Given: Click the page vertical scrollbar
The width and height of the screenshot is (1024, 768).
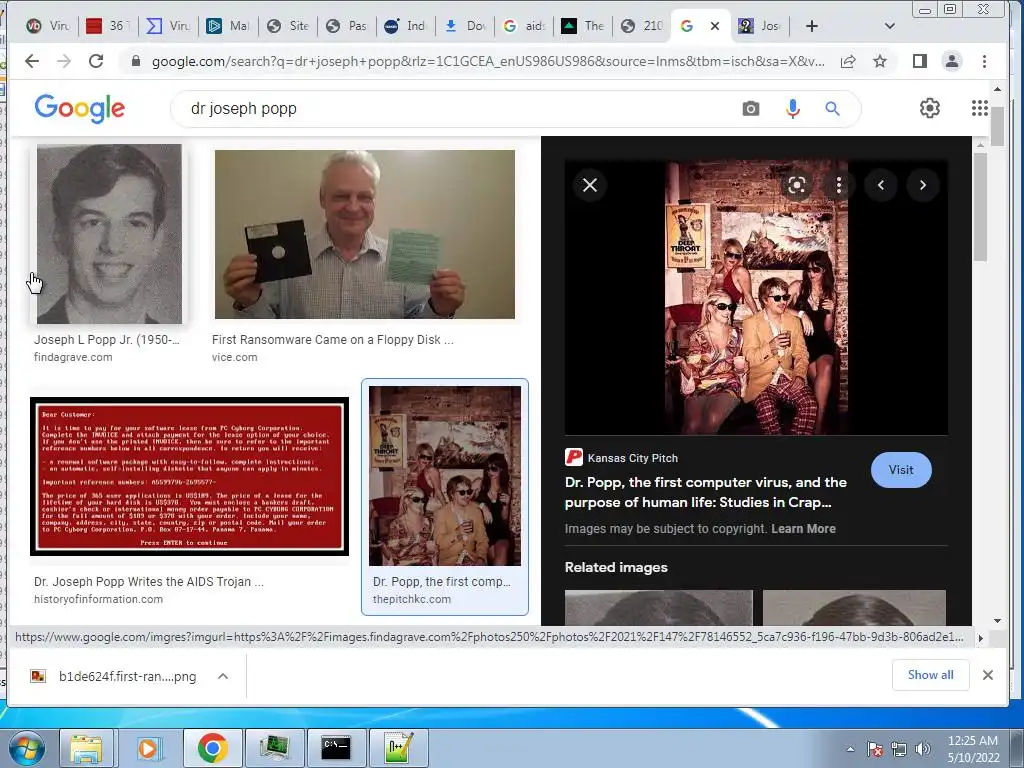Looking at the screenshot, I should tap(997, 124).
